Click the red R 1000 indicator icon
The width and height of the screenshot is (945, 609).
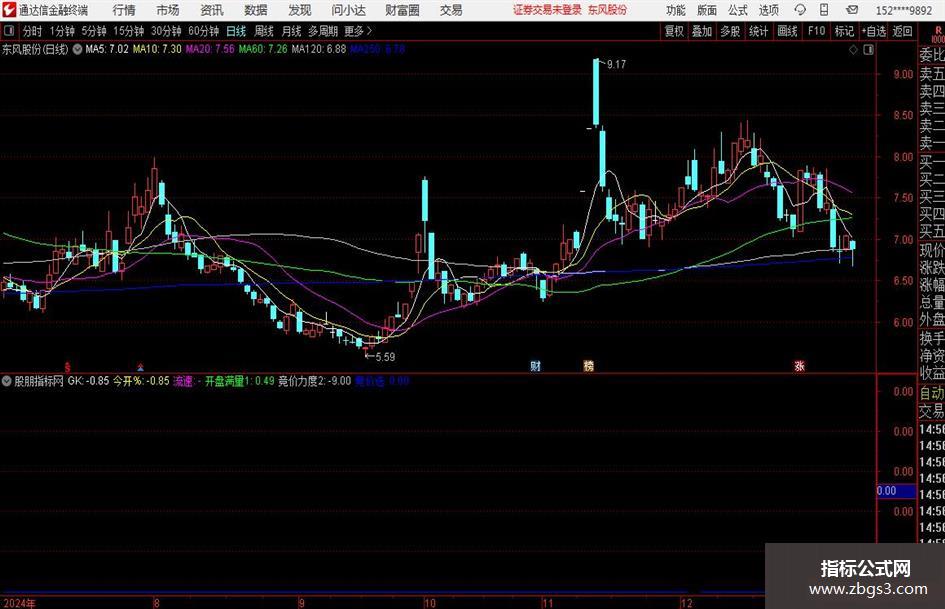click(938, 34)
